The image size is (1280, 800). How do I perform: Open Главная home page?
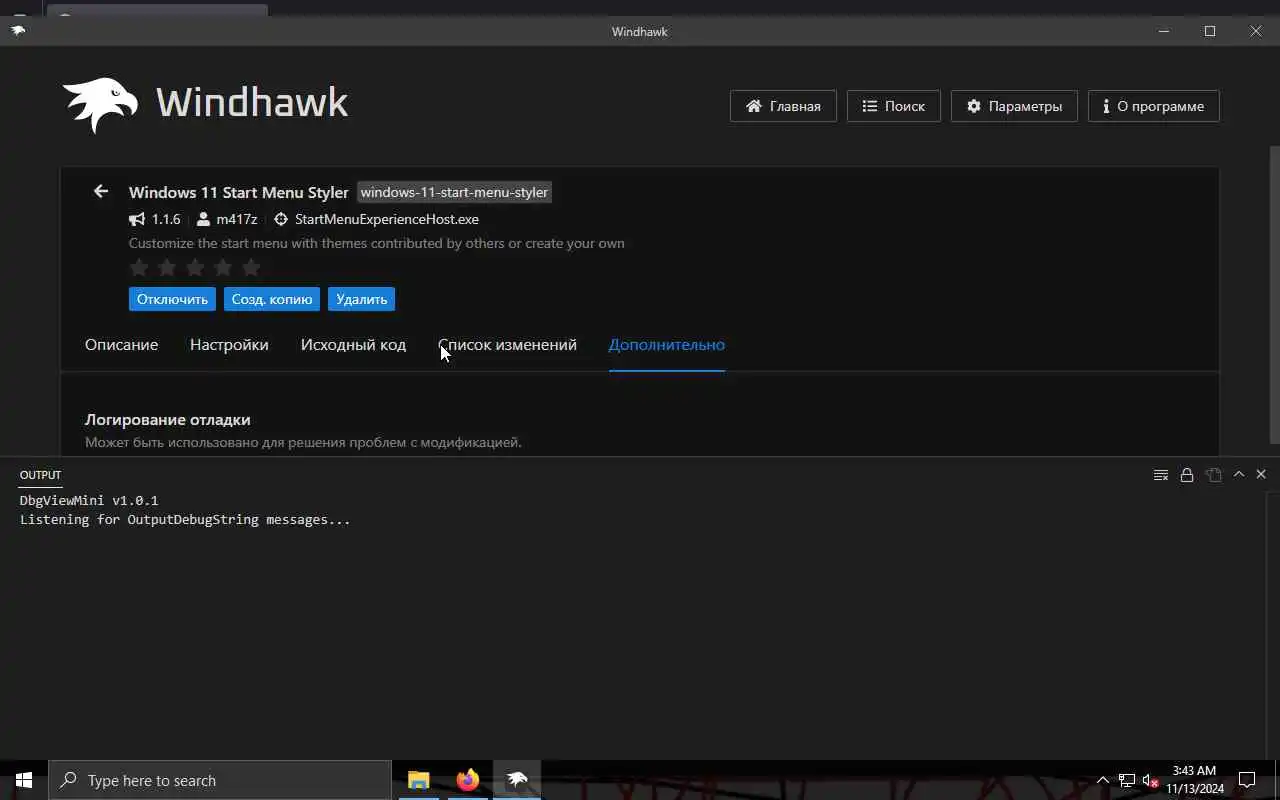(x=783, y=106)
